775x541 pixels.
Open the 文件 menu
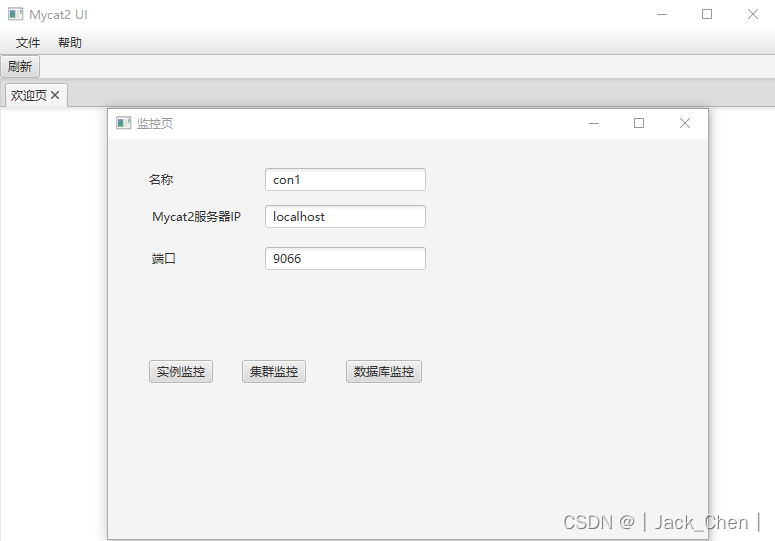(x=28, y=42)
